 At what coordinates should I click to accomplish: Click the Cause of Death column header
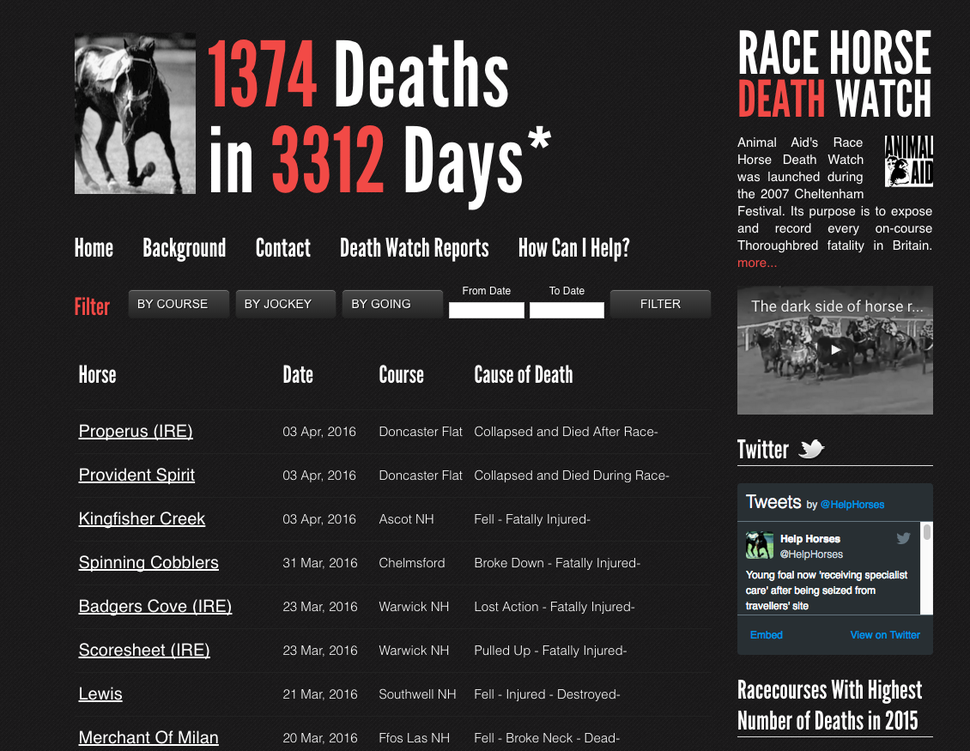(523, 375)
